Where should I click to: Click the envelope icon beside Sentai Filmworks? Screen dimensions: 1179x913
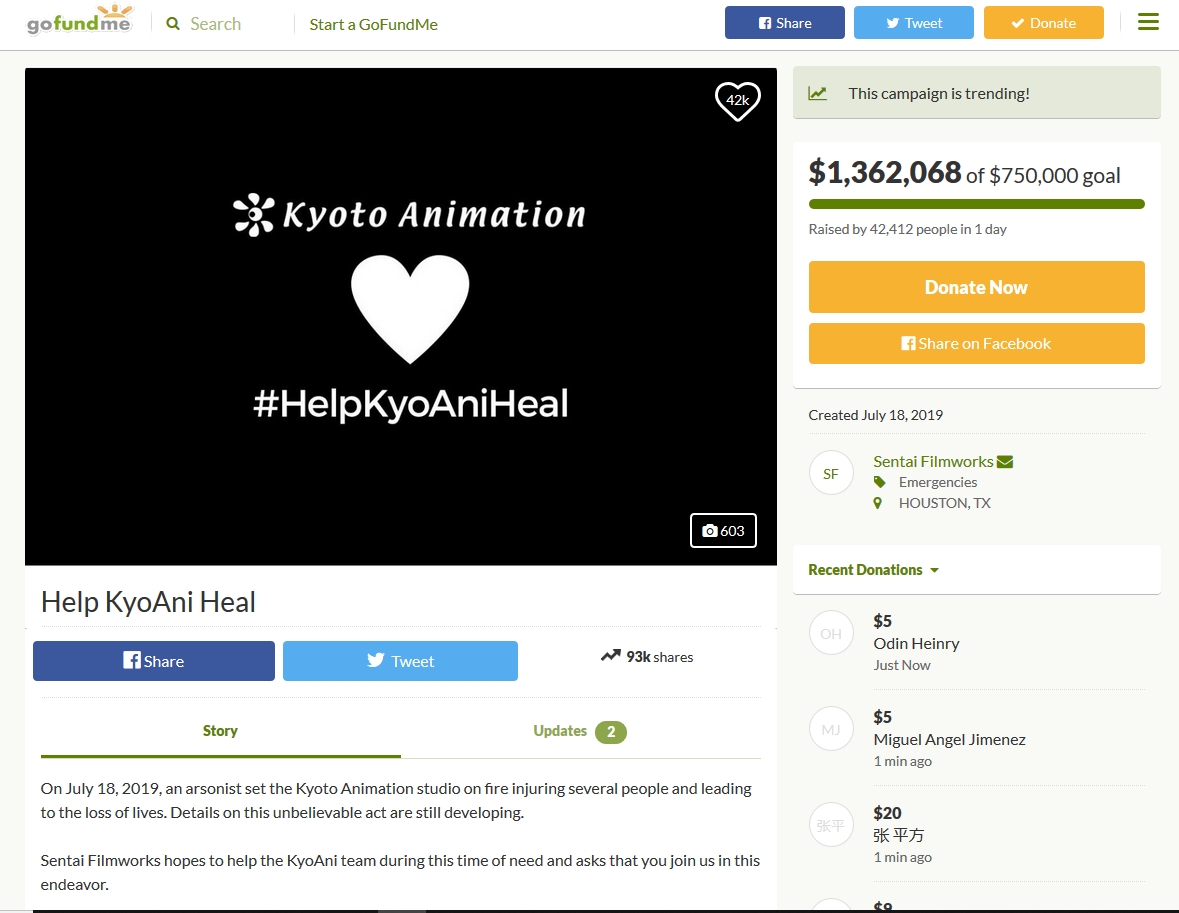click(x=1005, y=462)
